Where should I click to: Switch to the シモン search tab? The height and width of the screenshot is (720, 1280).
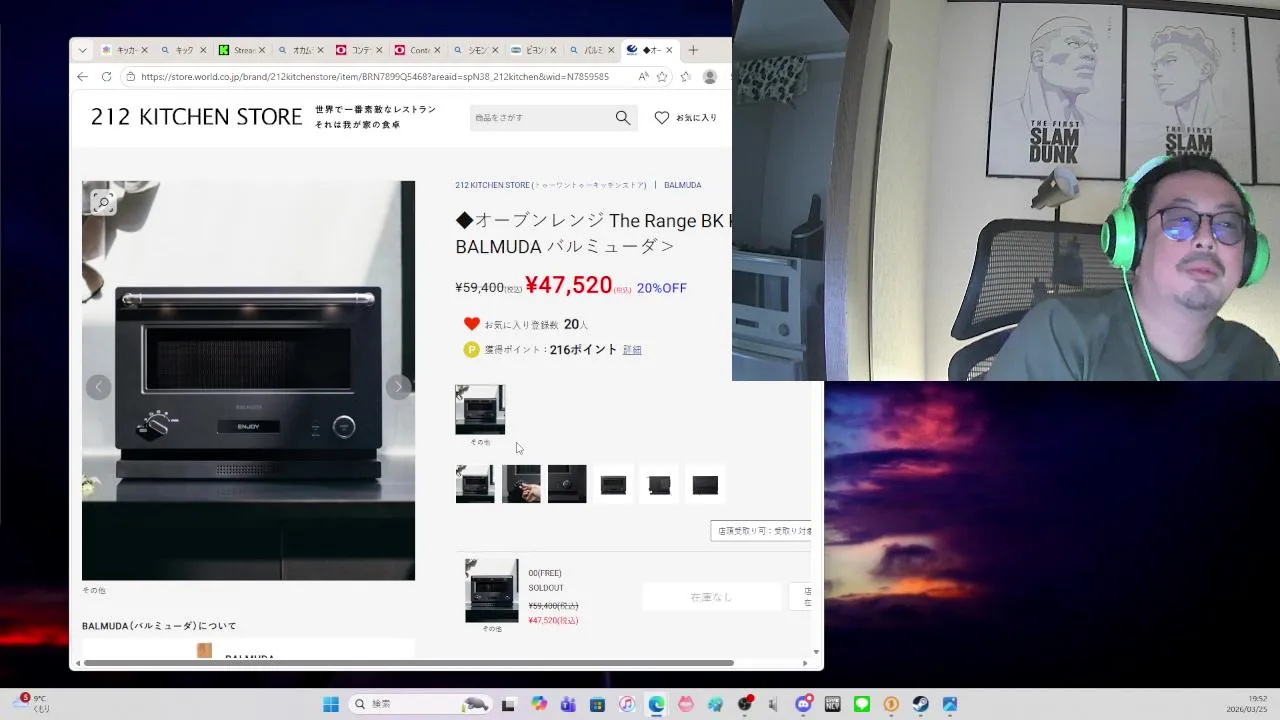coord(477,50)
